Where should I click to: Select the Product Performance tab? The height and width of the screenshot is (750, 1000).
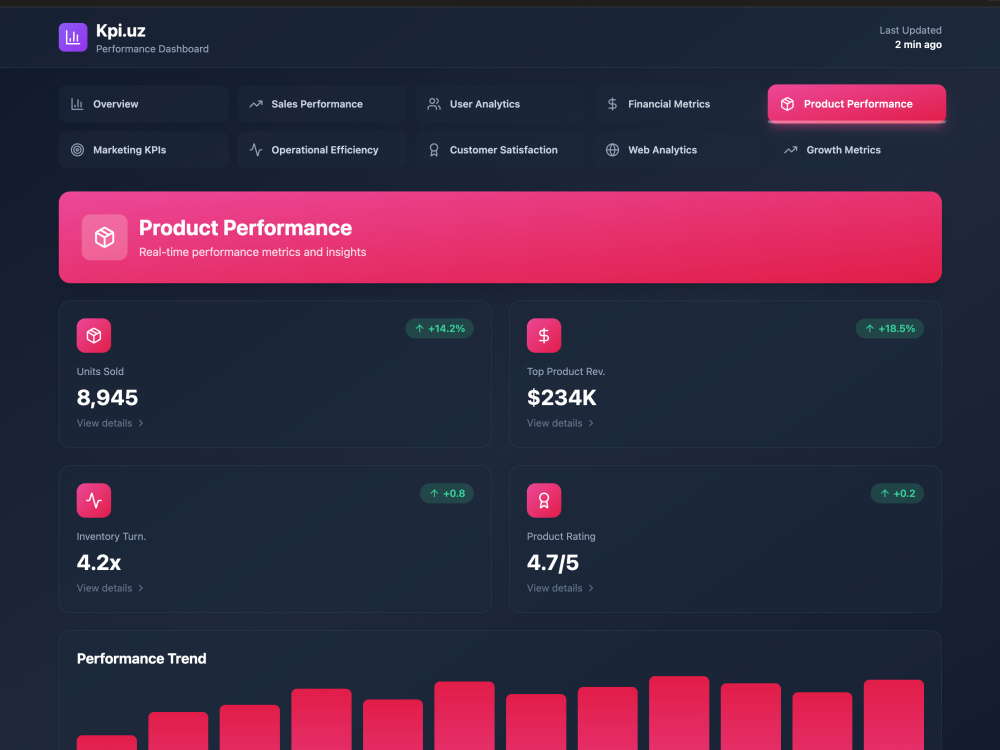857,103
